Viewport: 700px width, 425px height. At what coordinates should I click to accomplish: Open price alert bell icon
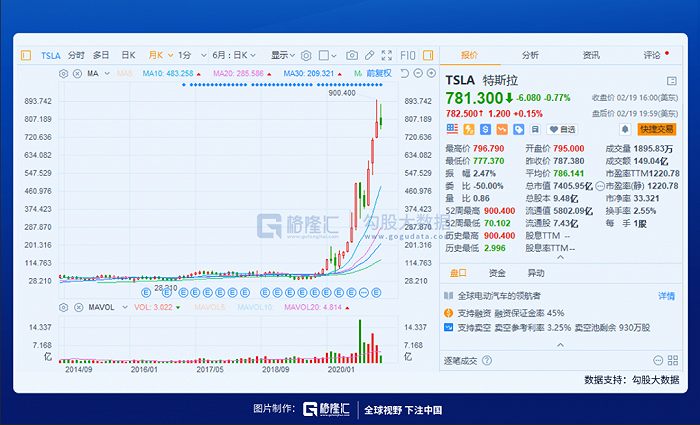(625, 129)
